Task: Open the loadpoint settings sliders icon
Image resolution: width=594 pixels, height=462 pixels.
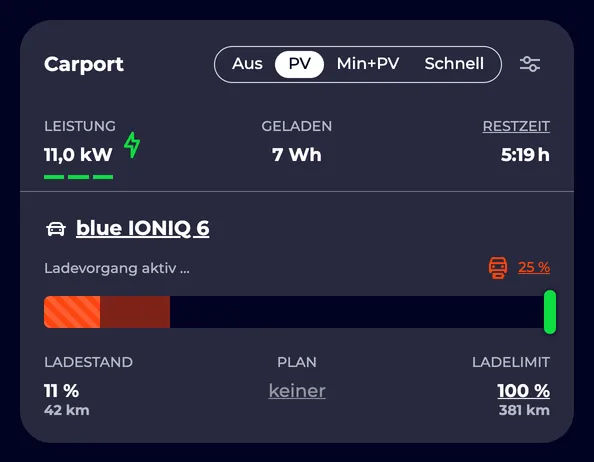Action: point(530,64)
